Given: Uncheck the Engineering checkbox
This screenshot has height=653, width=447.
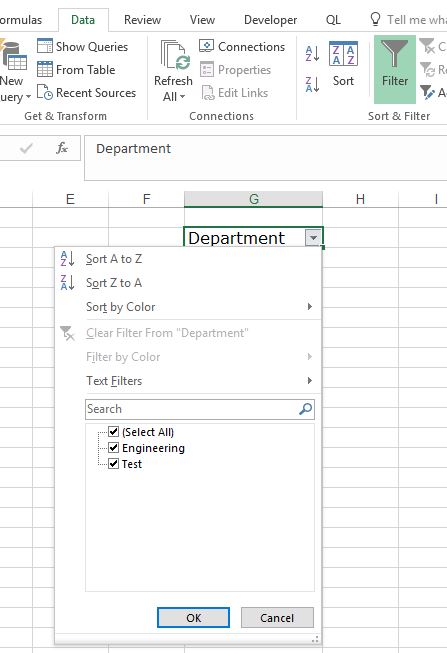Looking at the screenshot, I should [113, 448].
